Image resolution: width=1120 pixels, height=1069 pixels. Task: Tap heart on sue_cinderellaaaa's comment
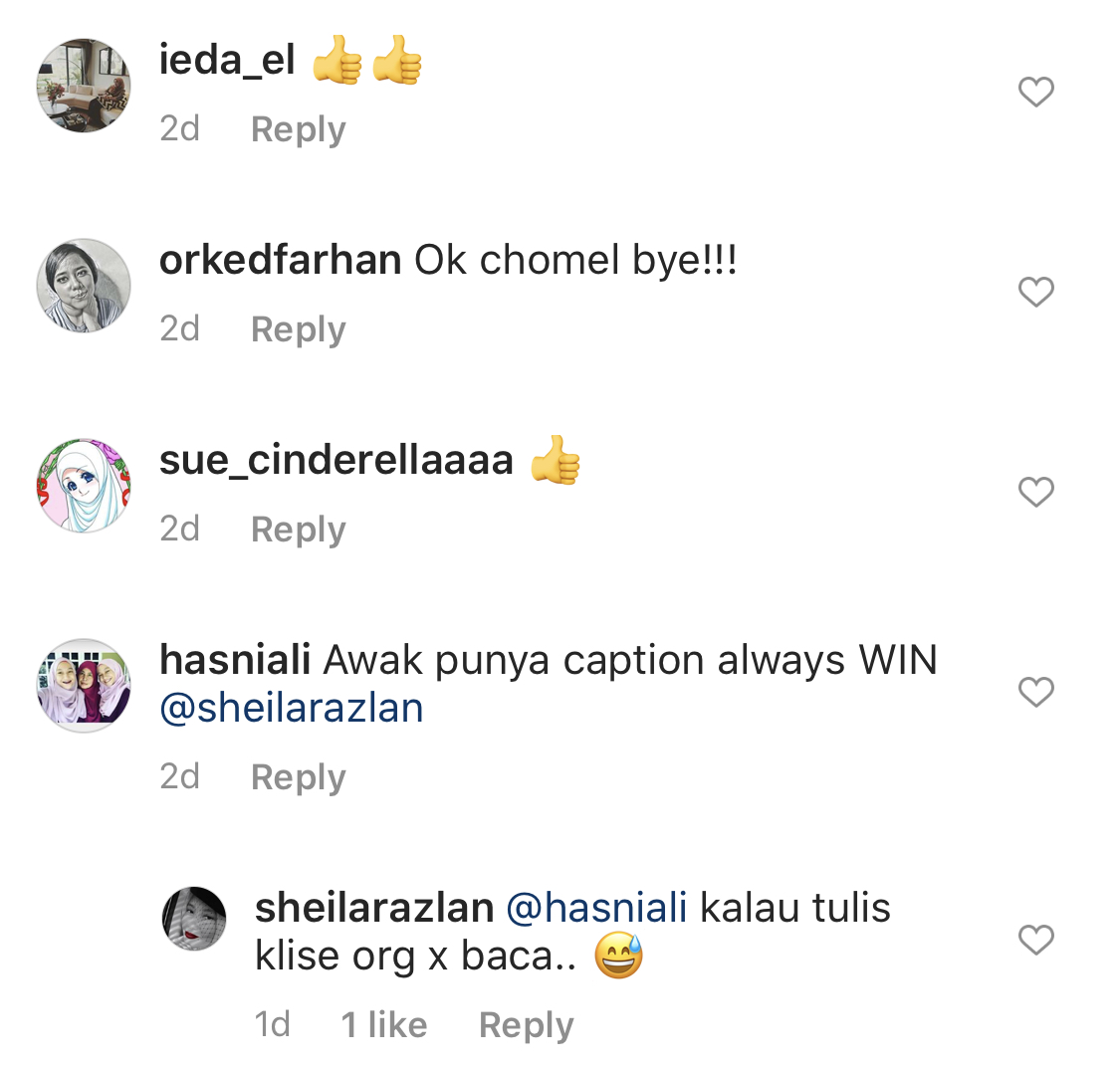1035,492
